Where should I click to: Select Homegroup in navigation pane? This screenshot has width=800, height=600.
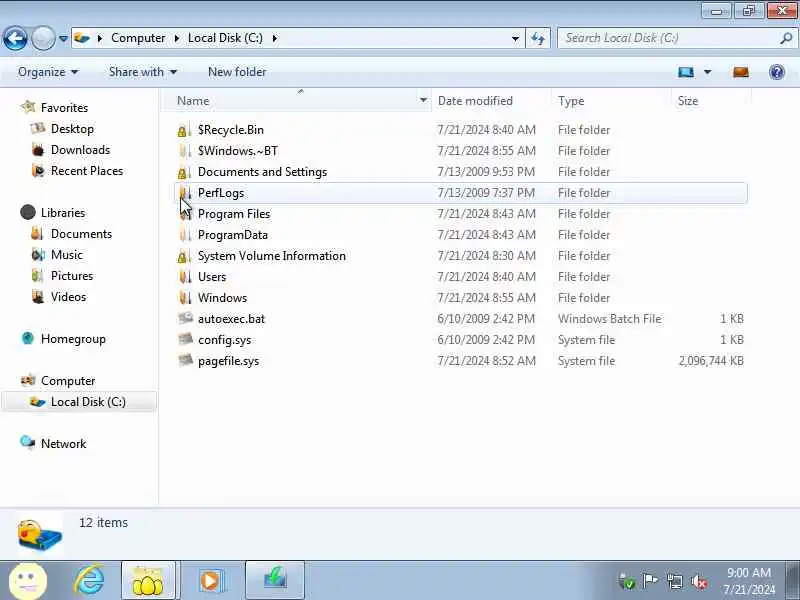pos(73,339)
